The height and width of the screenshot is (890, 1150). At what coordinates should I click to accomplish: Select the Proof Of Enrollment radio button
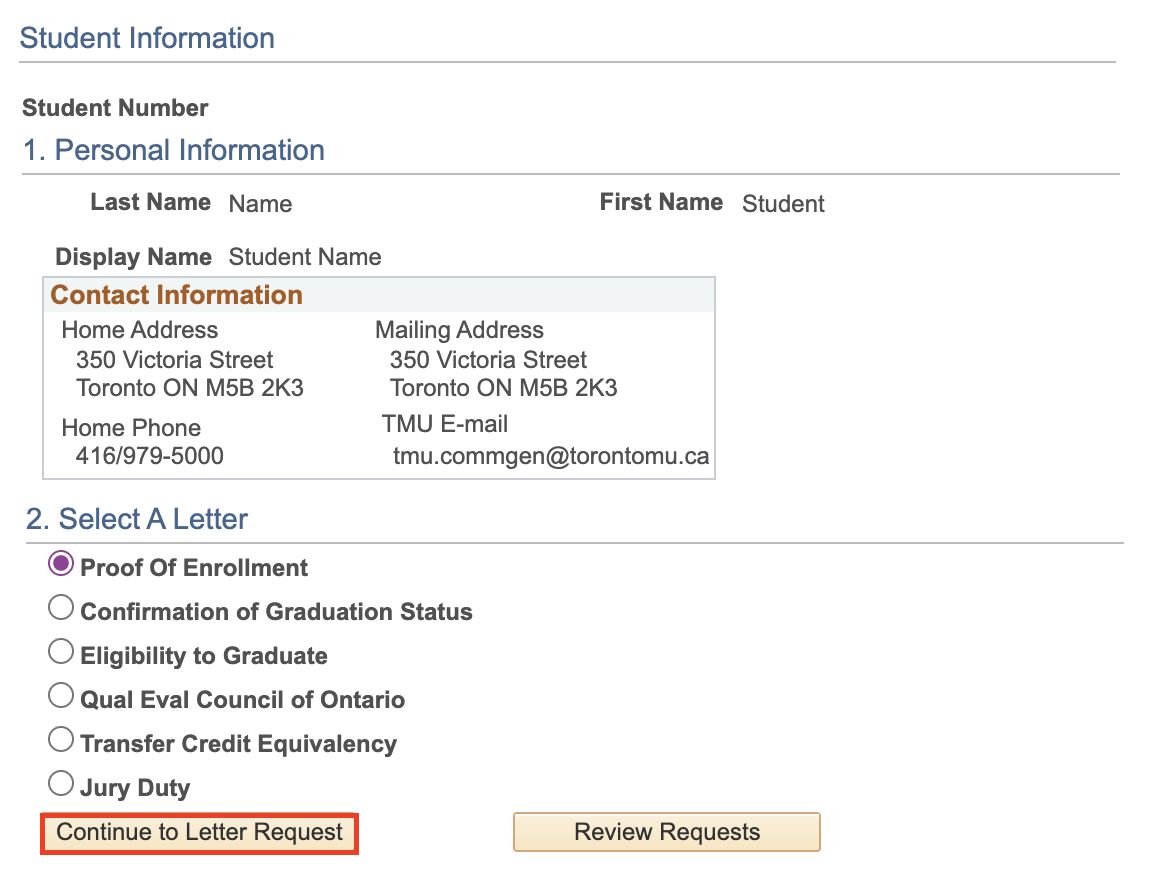(x=61, y=564)
